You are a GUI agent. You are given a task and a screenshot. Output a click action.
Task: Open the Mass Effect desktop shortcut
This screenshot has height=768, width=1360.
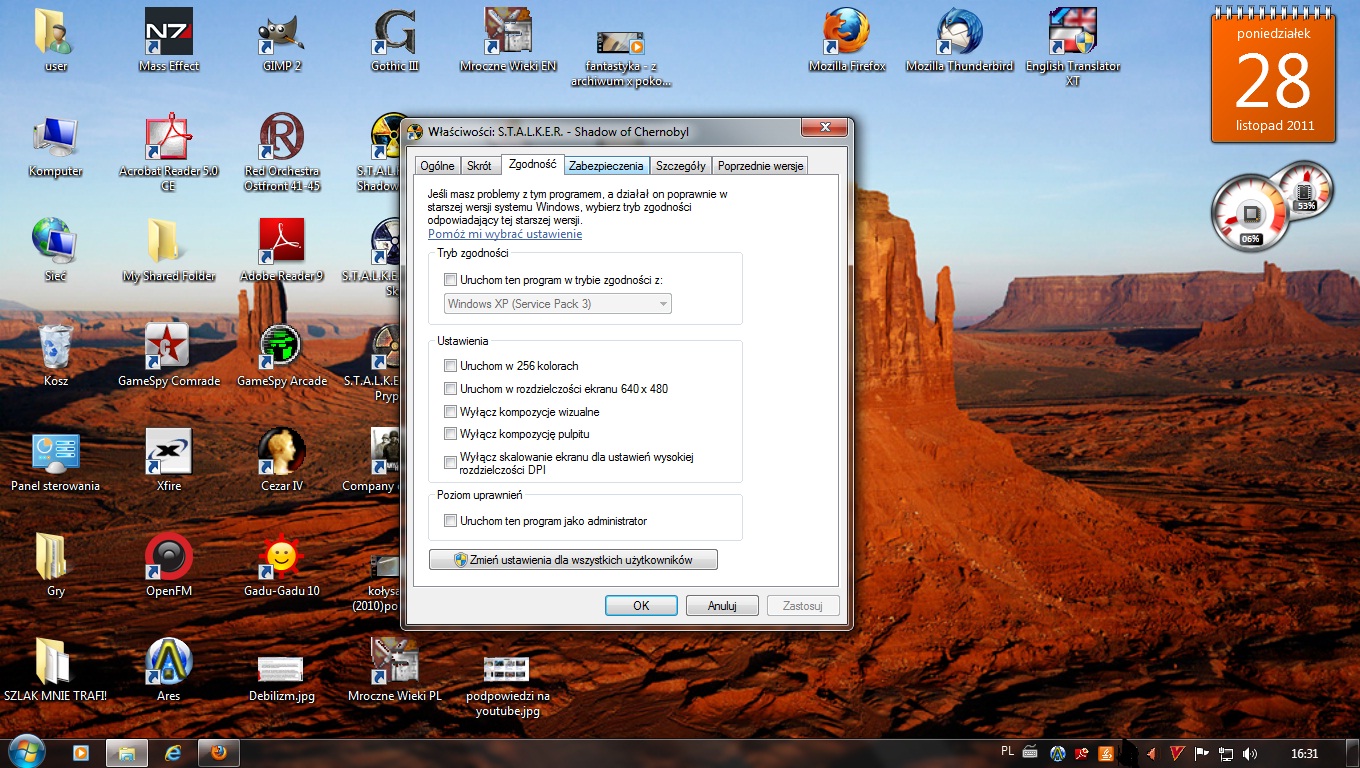[x=169, y=40]
